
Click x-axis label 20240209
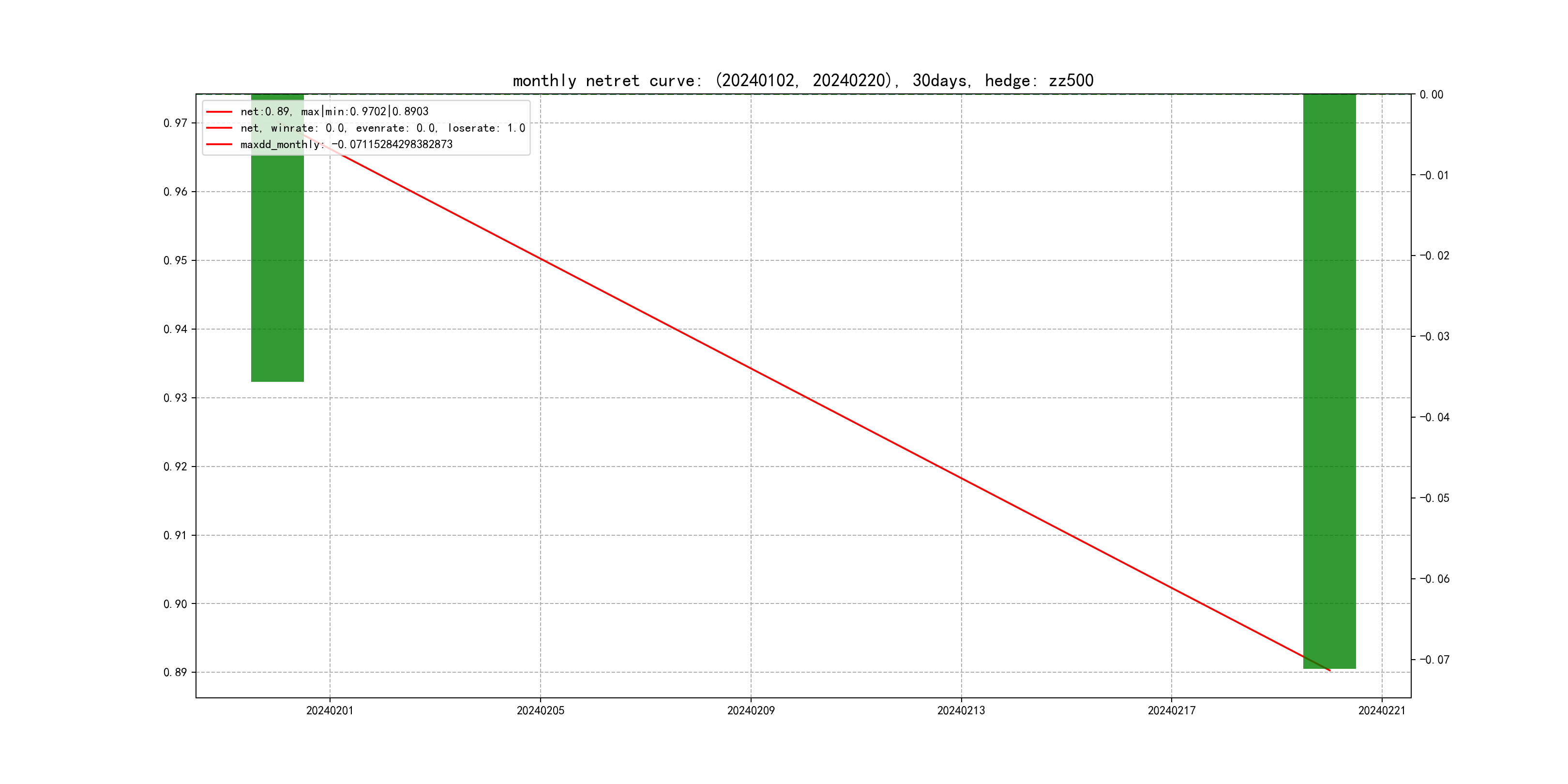pyautogui.click(x=751, y=710)
